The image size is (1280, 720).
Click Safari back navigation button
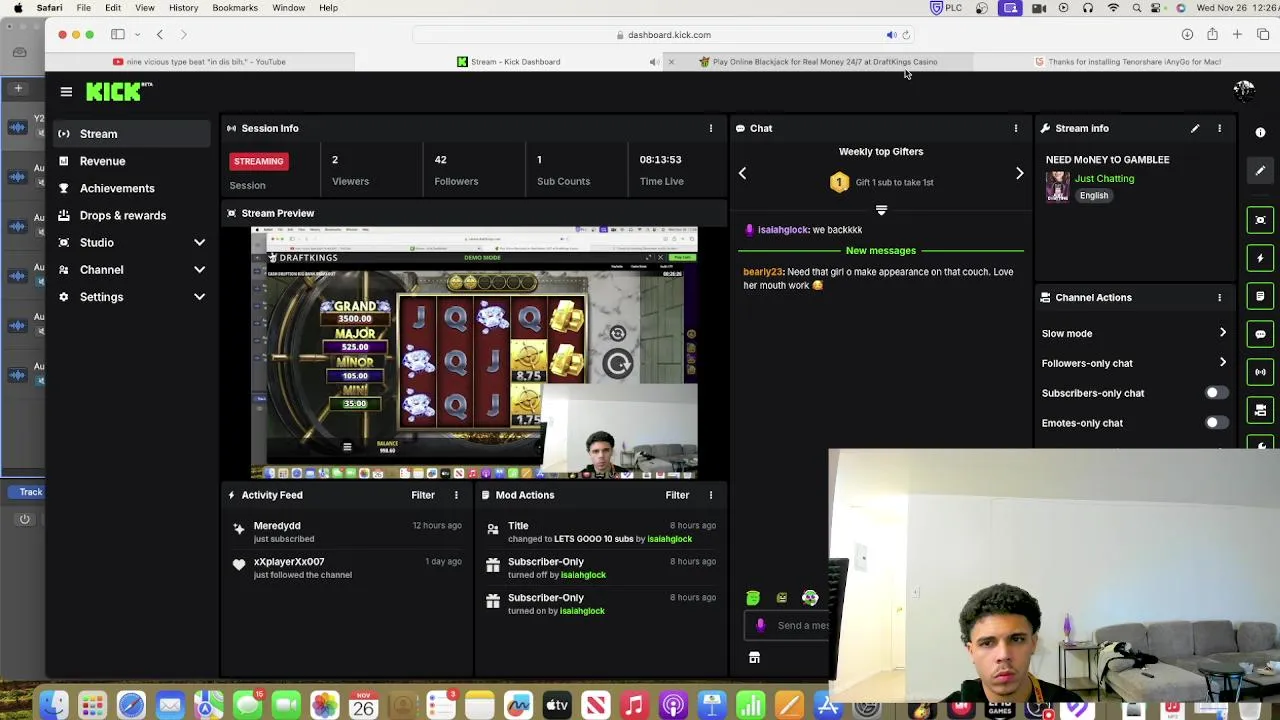[159, 35]
